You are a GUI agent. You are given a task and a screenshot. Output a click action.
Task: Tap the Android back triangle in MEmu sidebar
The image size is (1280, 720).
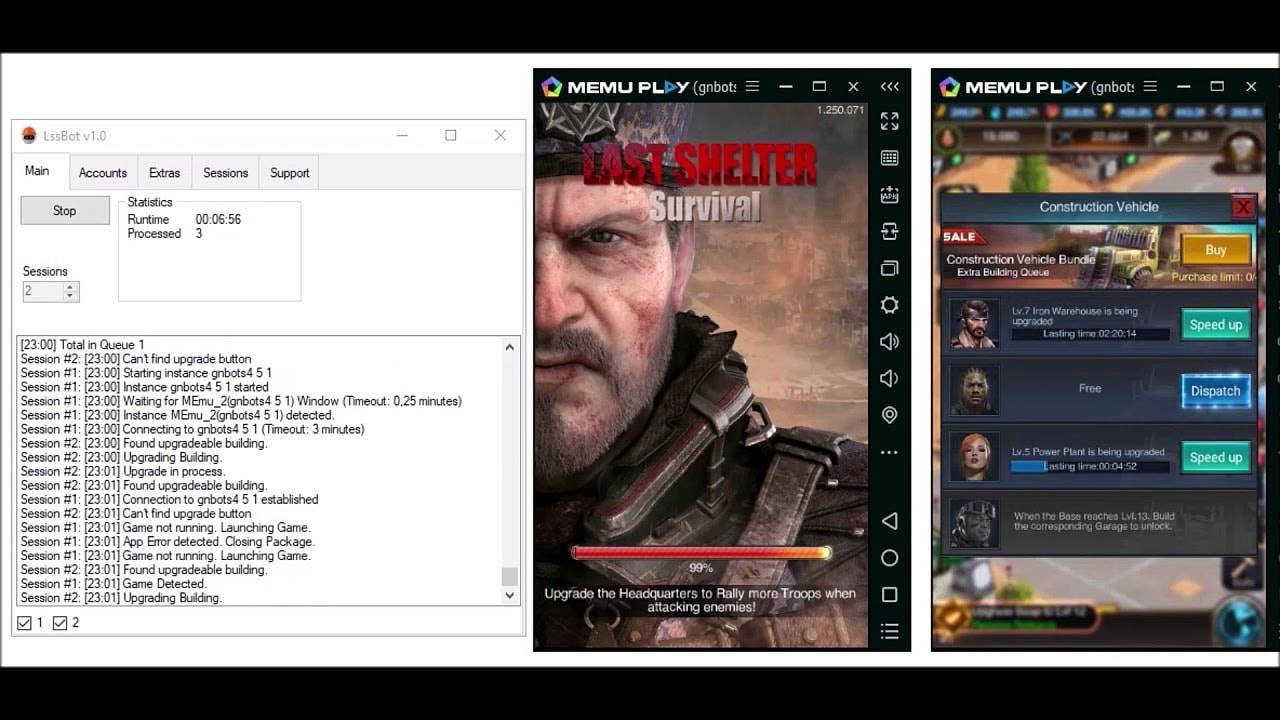coord(889,521)
